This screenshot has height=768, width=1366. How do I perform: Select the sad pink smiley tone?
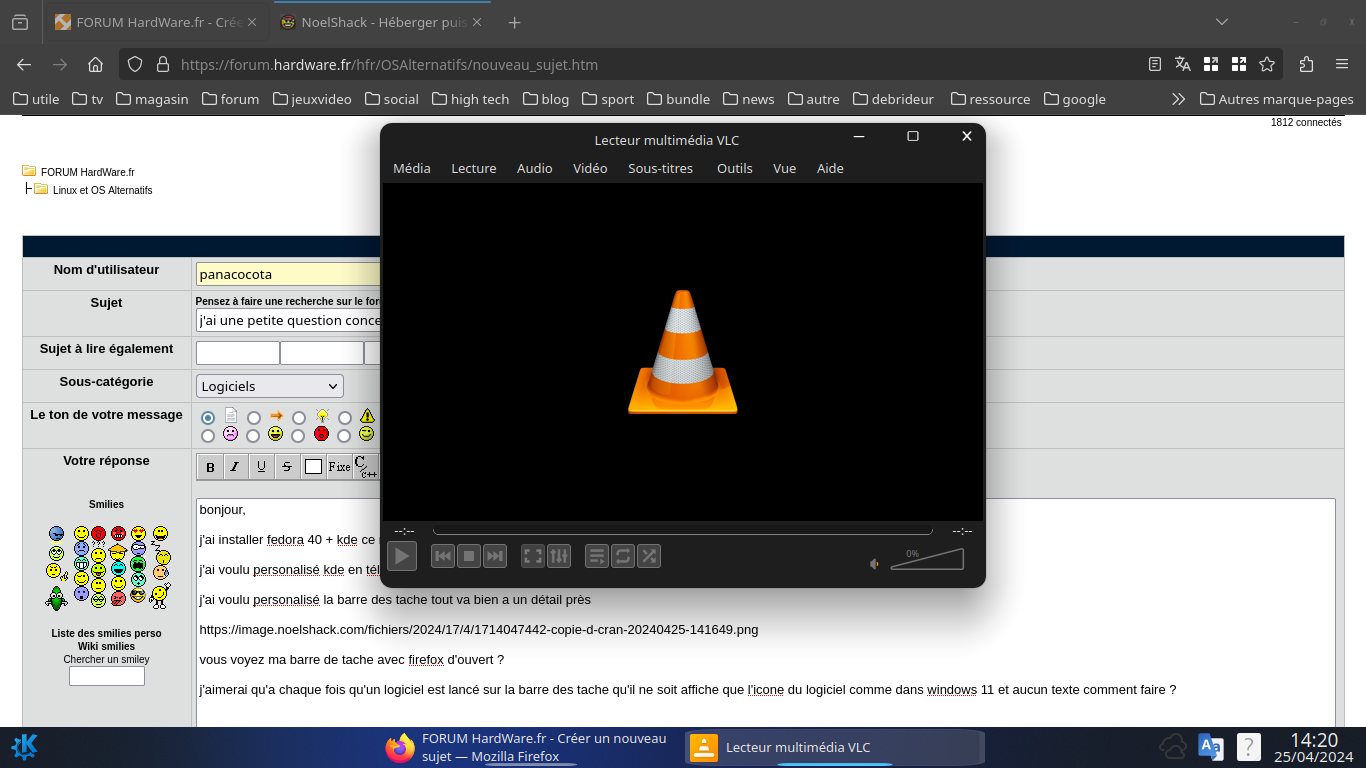click(208, 435)
